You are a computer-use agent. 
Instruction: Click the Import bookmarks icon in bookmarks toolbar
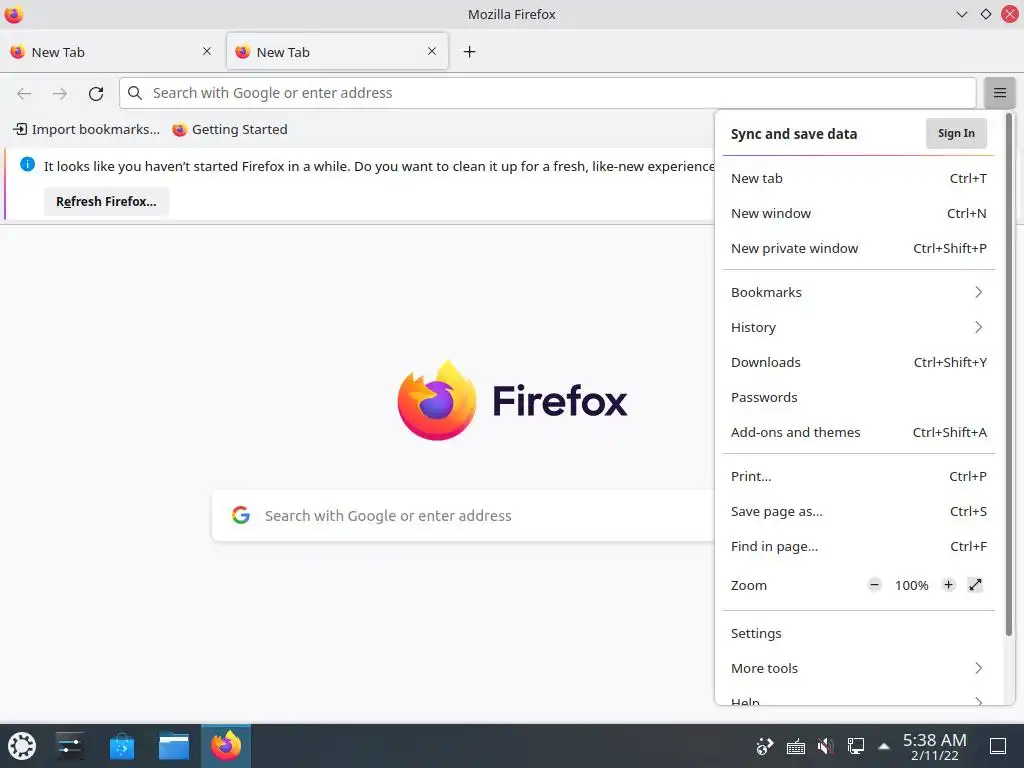[20, 129]
